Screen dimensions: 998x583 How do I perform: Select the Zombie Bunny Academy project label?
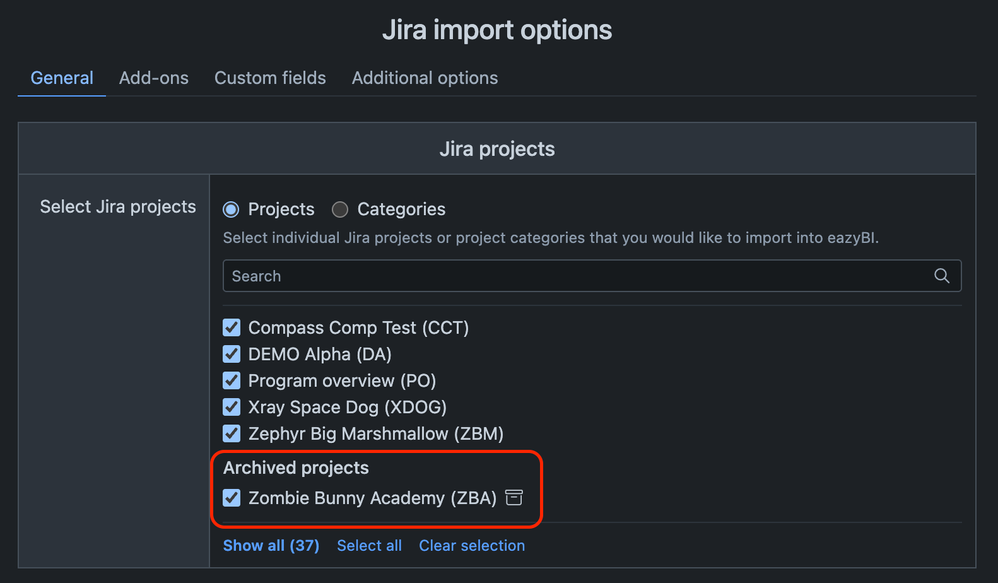372,497
